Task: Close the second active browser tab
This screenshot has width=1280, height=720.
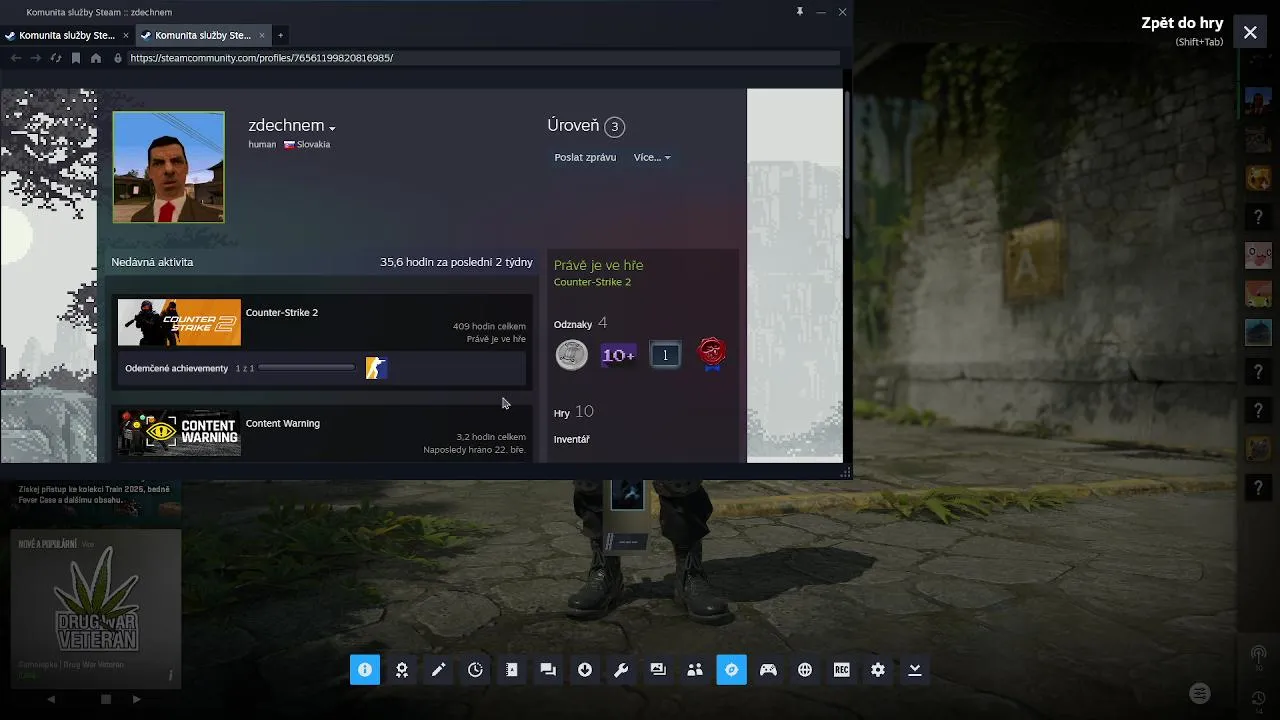Action: tap(262, 35)
